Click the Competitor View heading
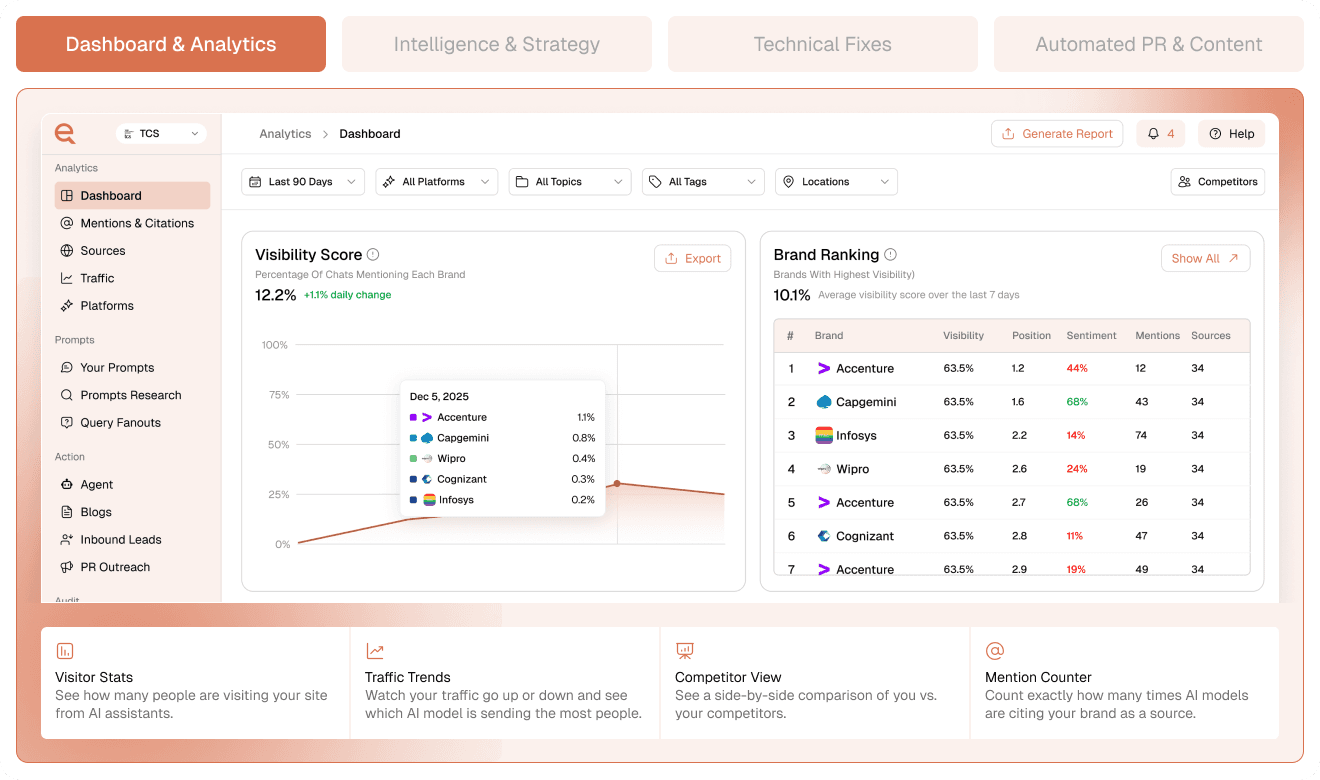Image resolution: width=1320 pixels, height=780 pixels. (728, 677)
